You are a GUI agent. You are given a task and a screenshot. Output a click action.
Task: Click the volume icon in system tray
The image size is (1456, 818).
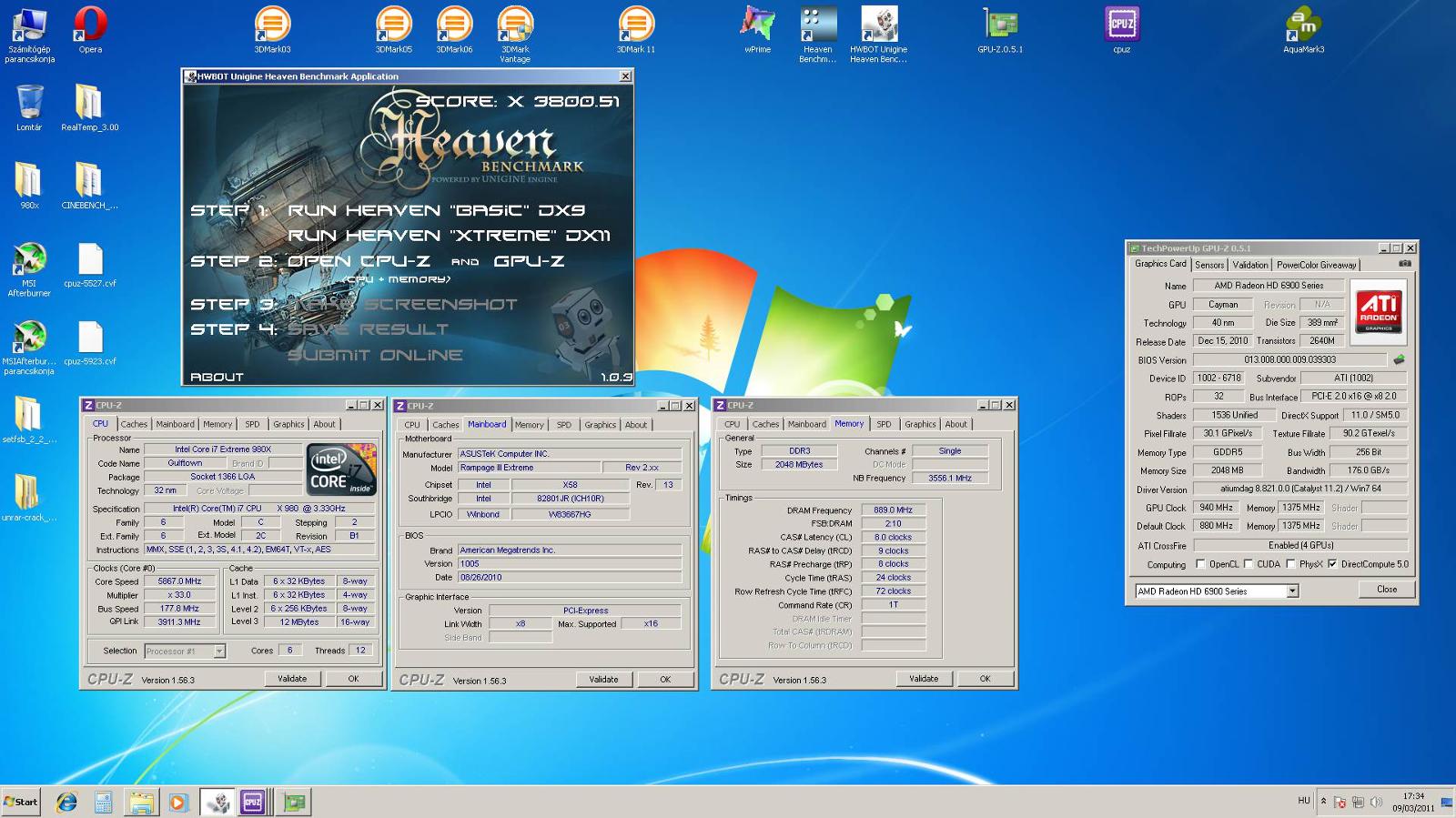tap(1376, 803)
